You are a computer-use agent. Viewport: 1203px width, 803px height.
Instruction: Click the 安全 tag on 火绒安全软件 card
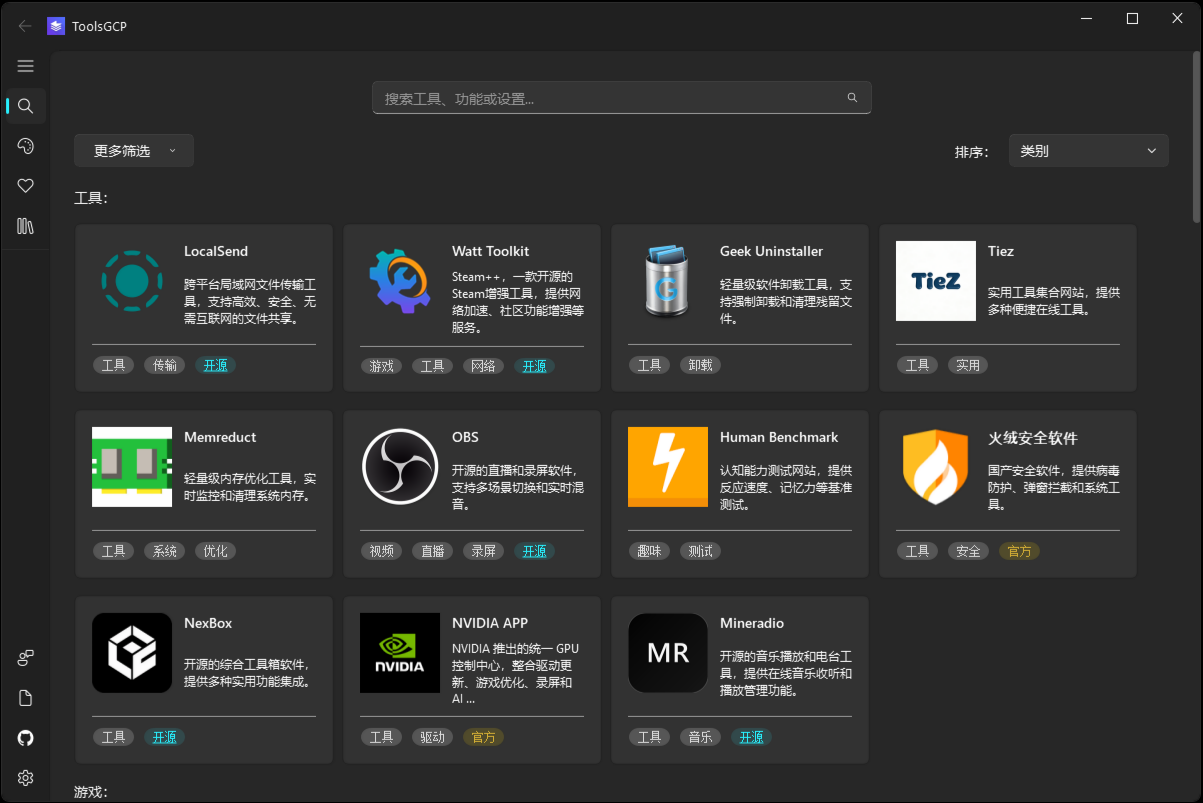pyautogui.click(x=969, y=551)
